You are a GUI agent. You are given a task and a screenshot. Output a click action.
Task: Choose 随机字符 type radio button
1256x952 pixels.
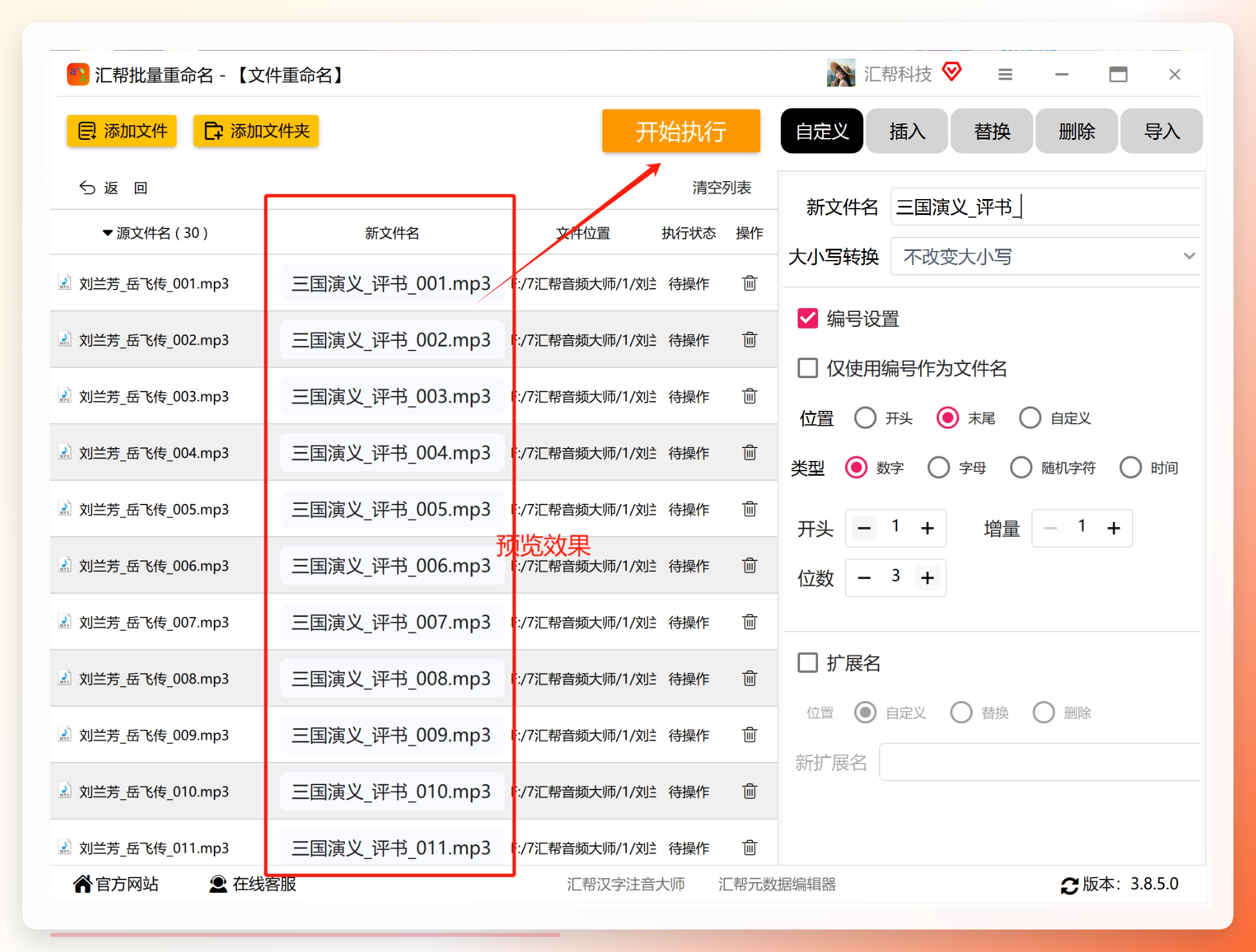pos(1021,468)
